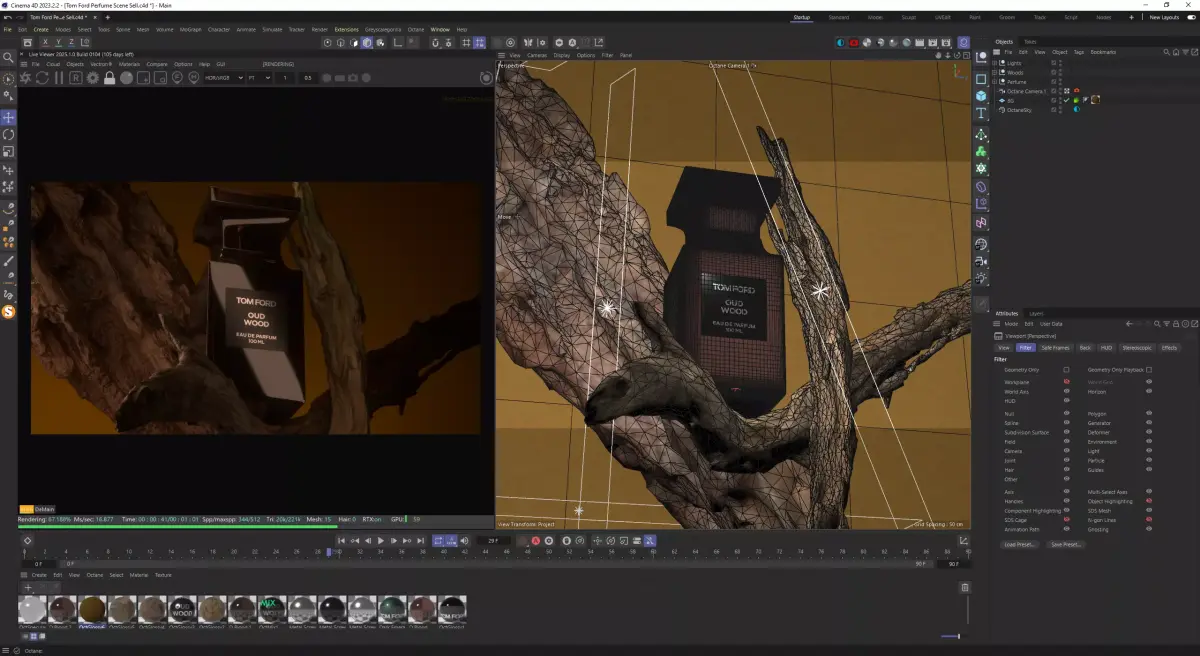1200x656 pixels.
Task: Add a Light object from the palette
Action: tap(981, 278)
